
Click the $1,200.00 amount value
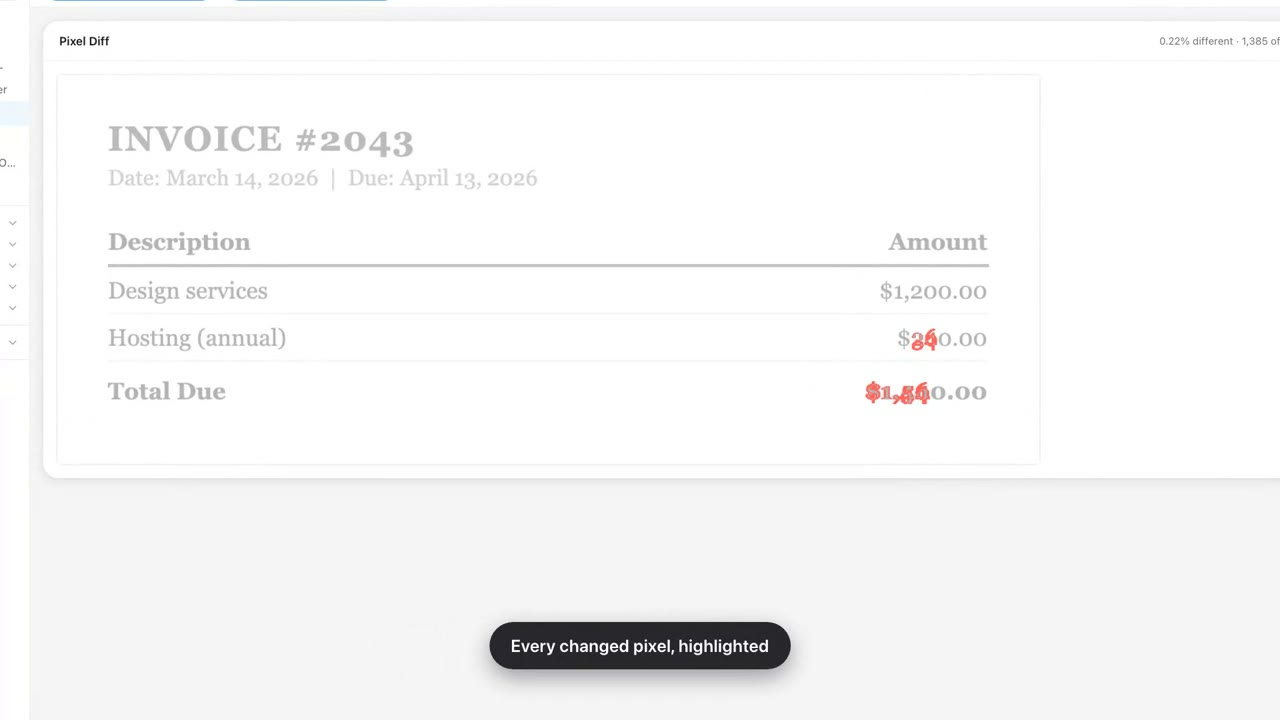tap(933, 292)
